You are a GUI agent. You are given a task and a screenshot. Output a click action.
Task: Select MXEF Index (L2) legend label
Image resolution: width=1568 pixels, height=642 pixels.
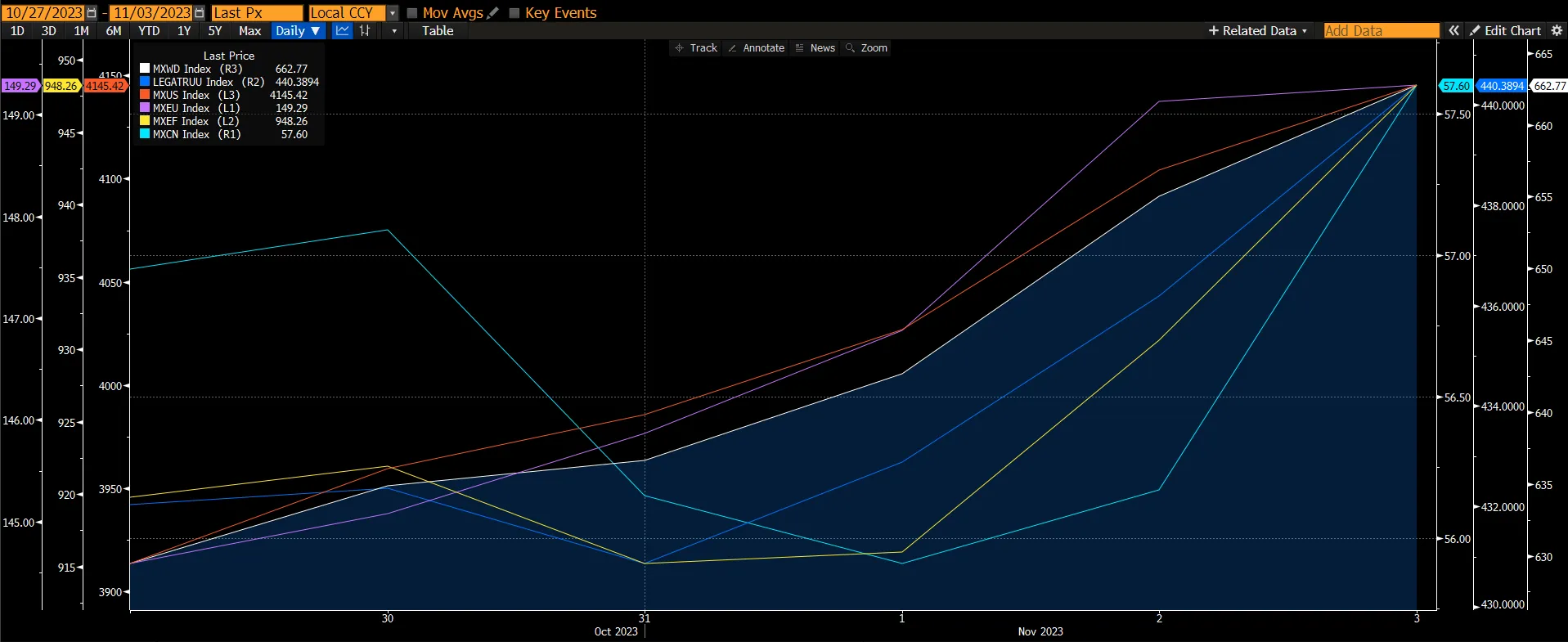[x=196, y=121]
